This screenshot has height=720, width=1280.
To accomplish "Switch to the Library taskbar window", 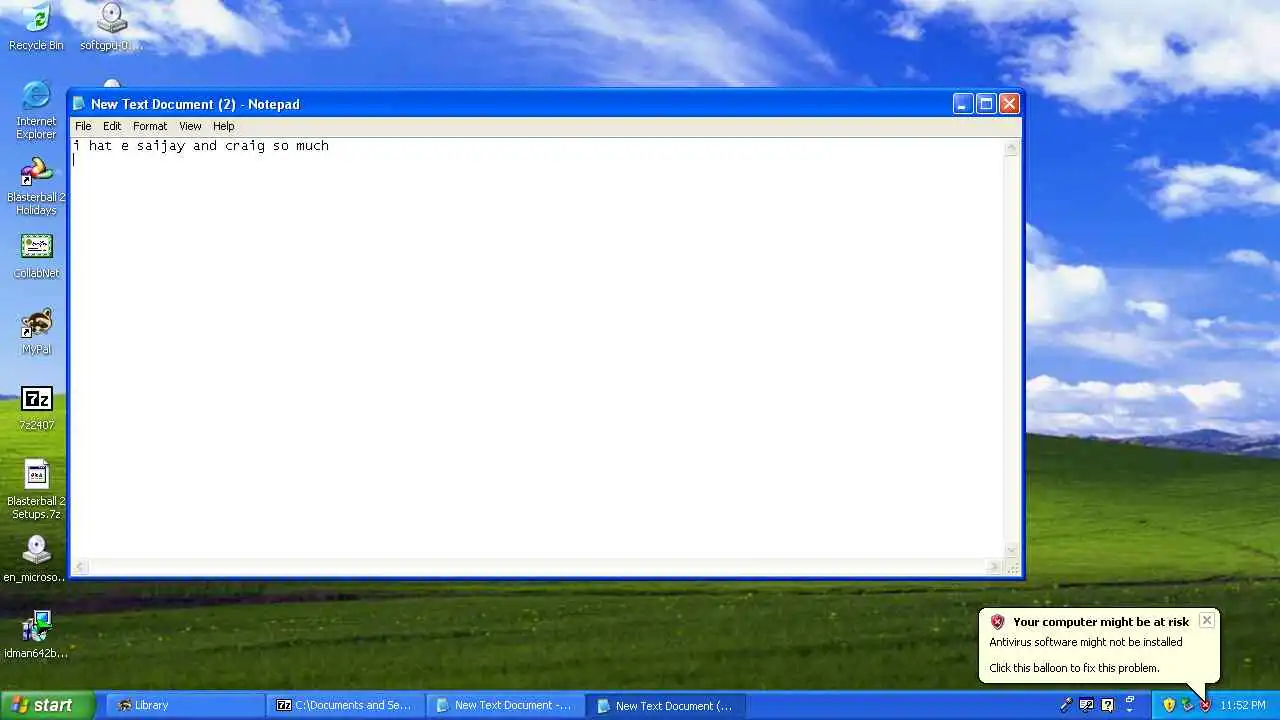I will click(x=184, y=705).
